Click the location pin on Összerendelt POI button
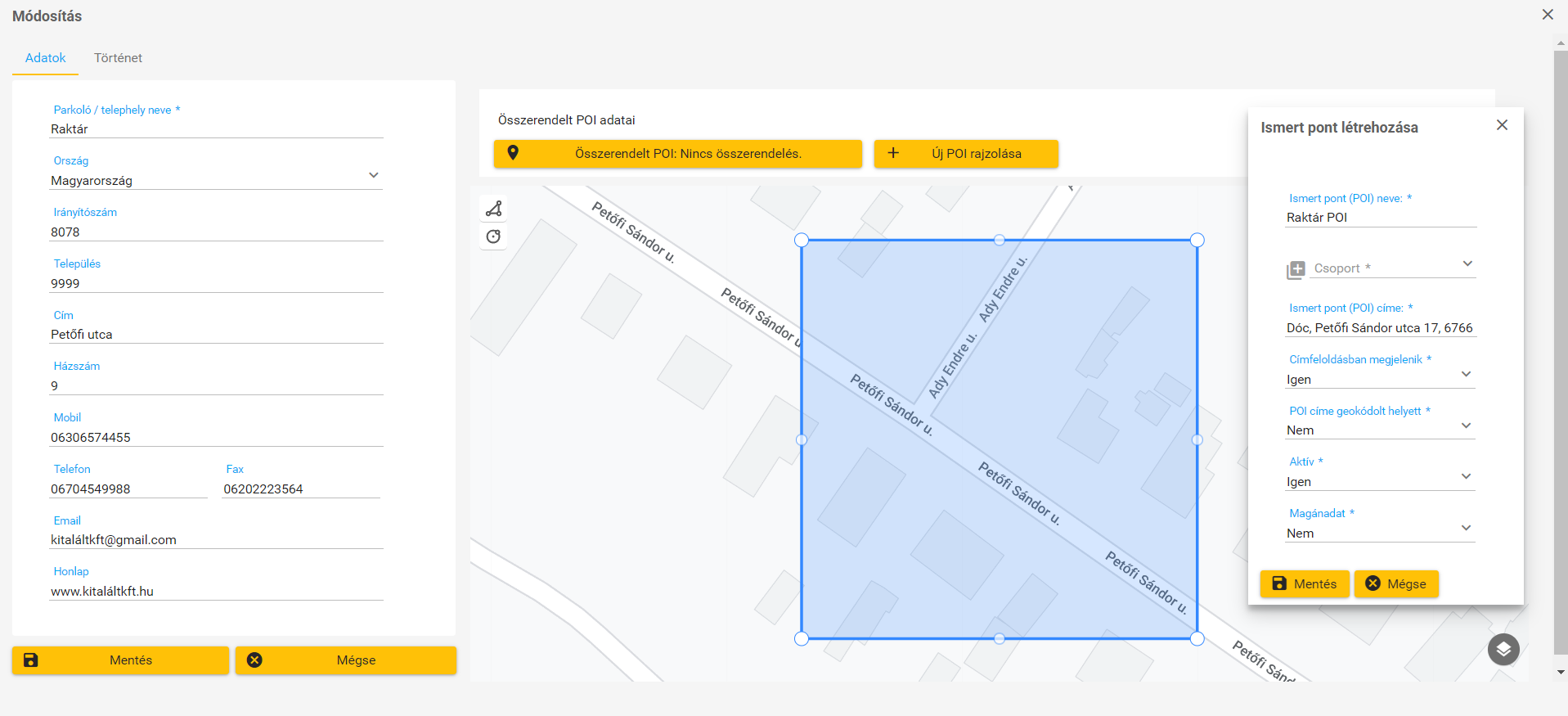 (513, 153)
